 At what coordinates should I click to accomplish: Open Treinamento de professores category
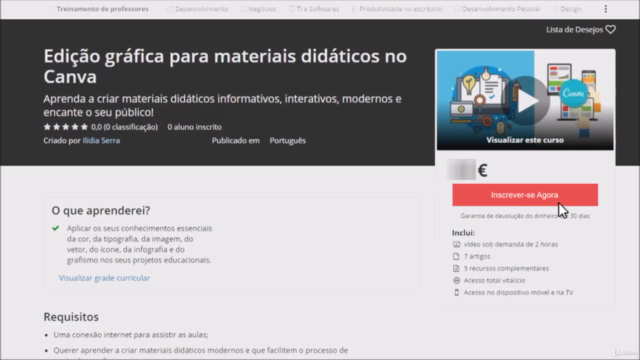[102, 9]
